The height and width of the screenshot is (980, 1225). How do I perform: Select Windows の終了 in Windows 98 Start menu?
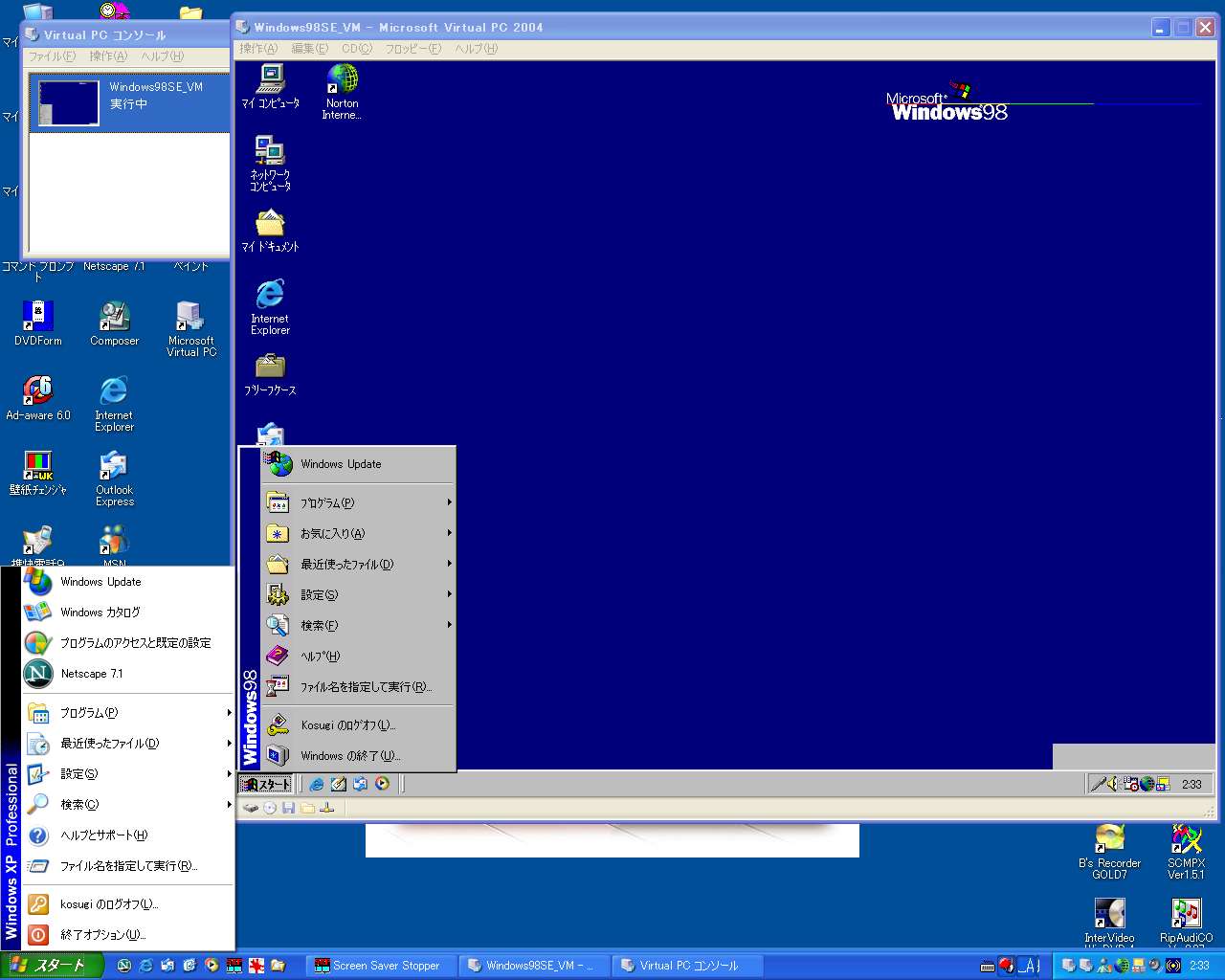pyautogui.click(x=359, y=756)
